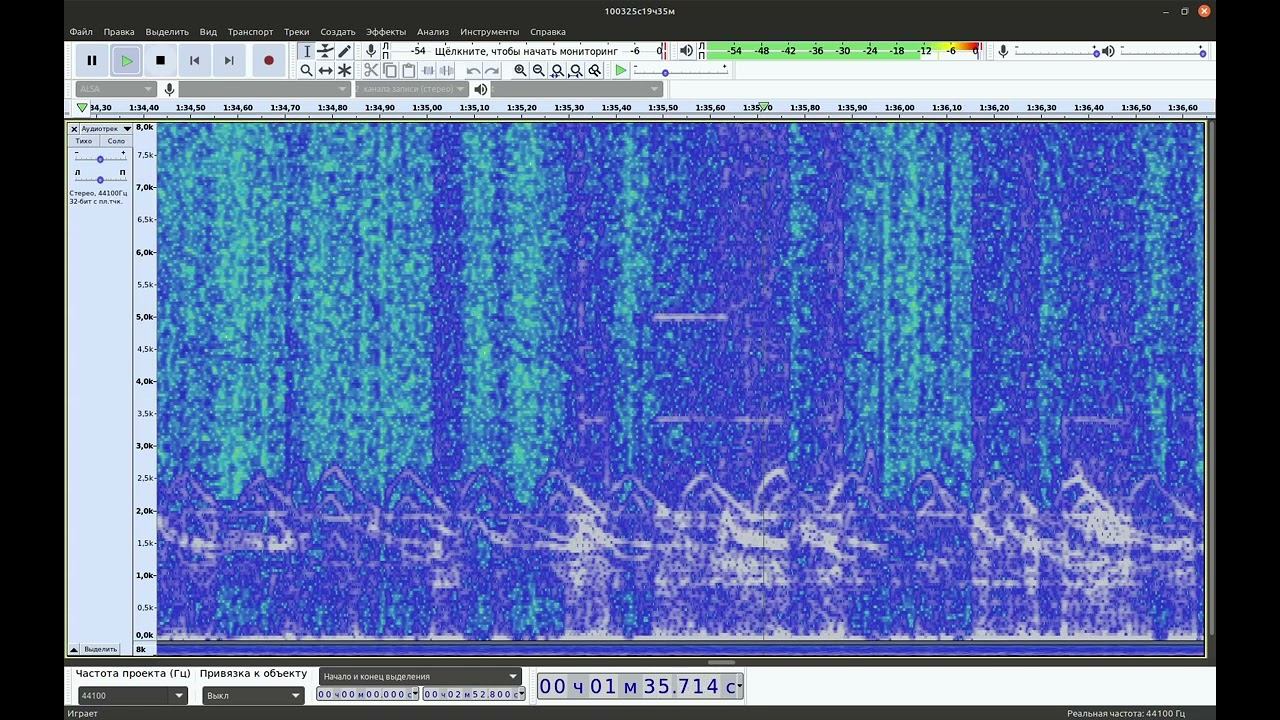
Task: Open the Анализ menu
Action: (x=433, y=32)
